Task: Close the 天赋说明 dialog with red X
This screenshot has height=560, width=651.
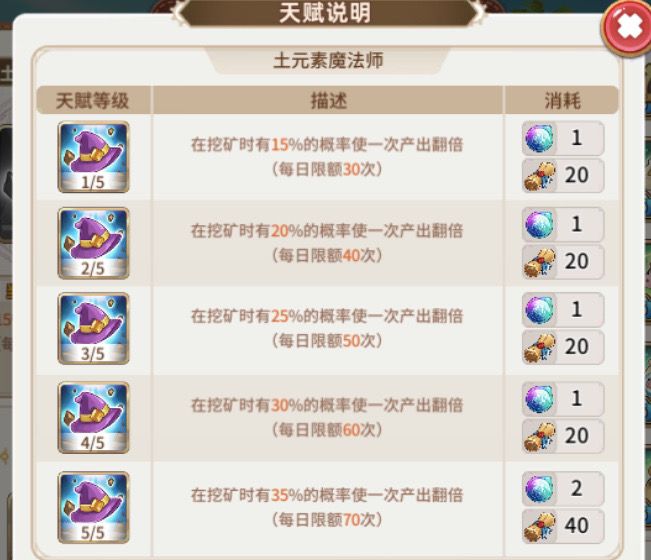Action: [x=628, y=28]
